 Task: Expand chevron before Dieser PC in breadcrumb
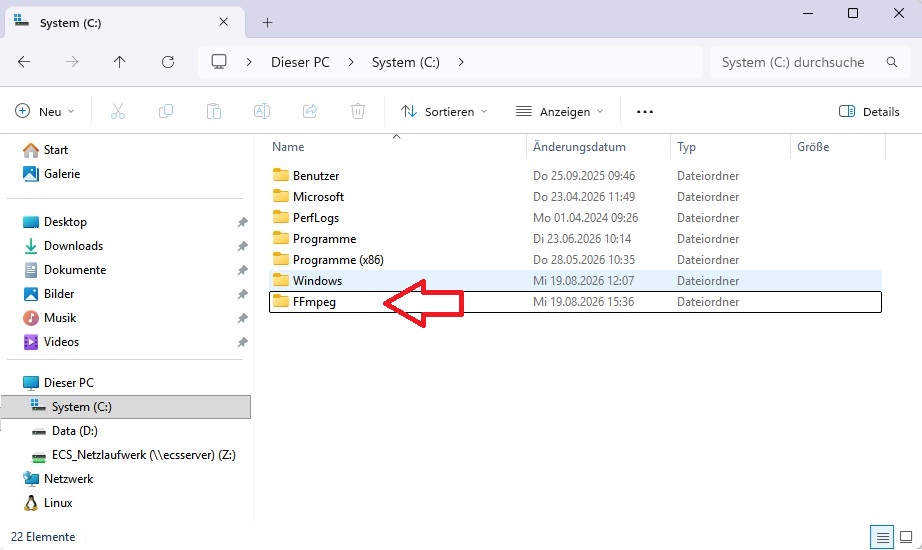click(249, 62)
